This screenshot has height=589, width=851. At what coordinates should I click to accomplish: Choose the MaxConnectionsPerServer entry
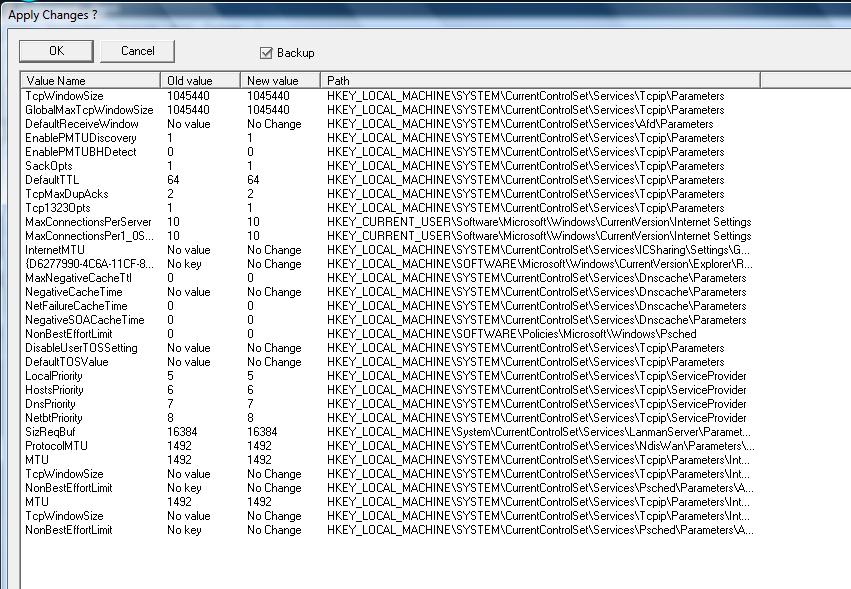(88, 222)
